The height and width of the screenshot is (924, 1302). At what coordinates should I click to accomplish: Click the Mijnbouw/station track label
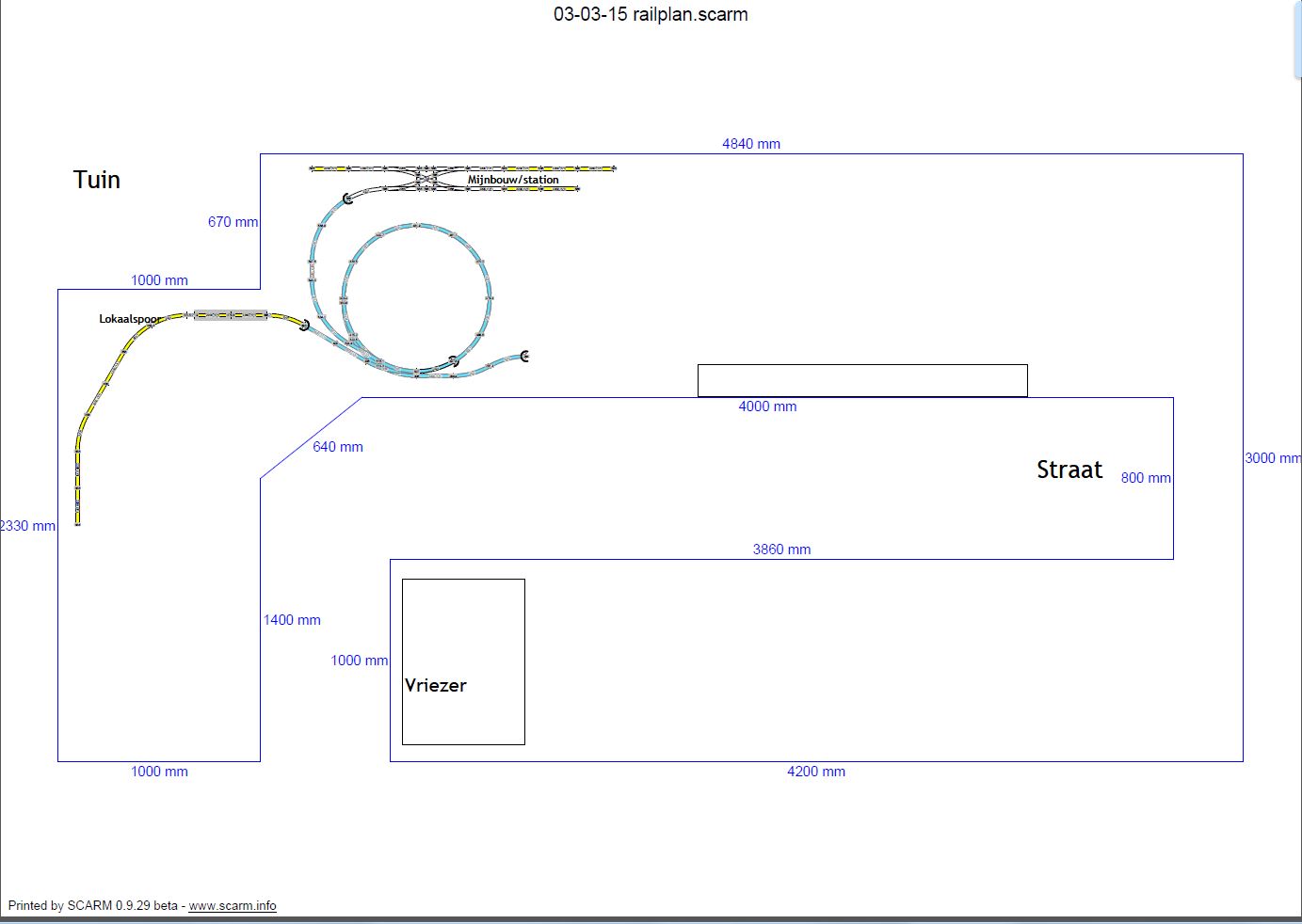[x=513, y=180]
